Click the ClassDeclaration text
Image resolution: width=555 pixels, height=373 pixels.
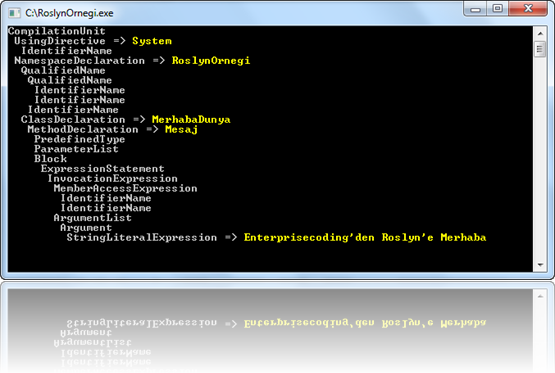click(x=73, y=120)
